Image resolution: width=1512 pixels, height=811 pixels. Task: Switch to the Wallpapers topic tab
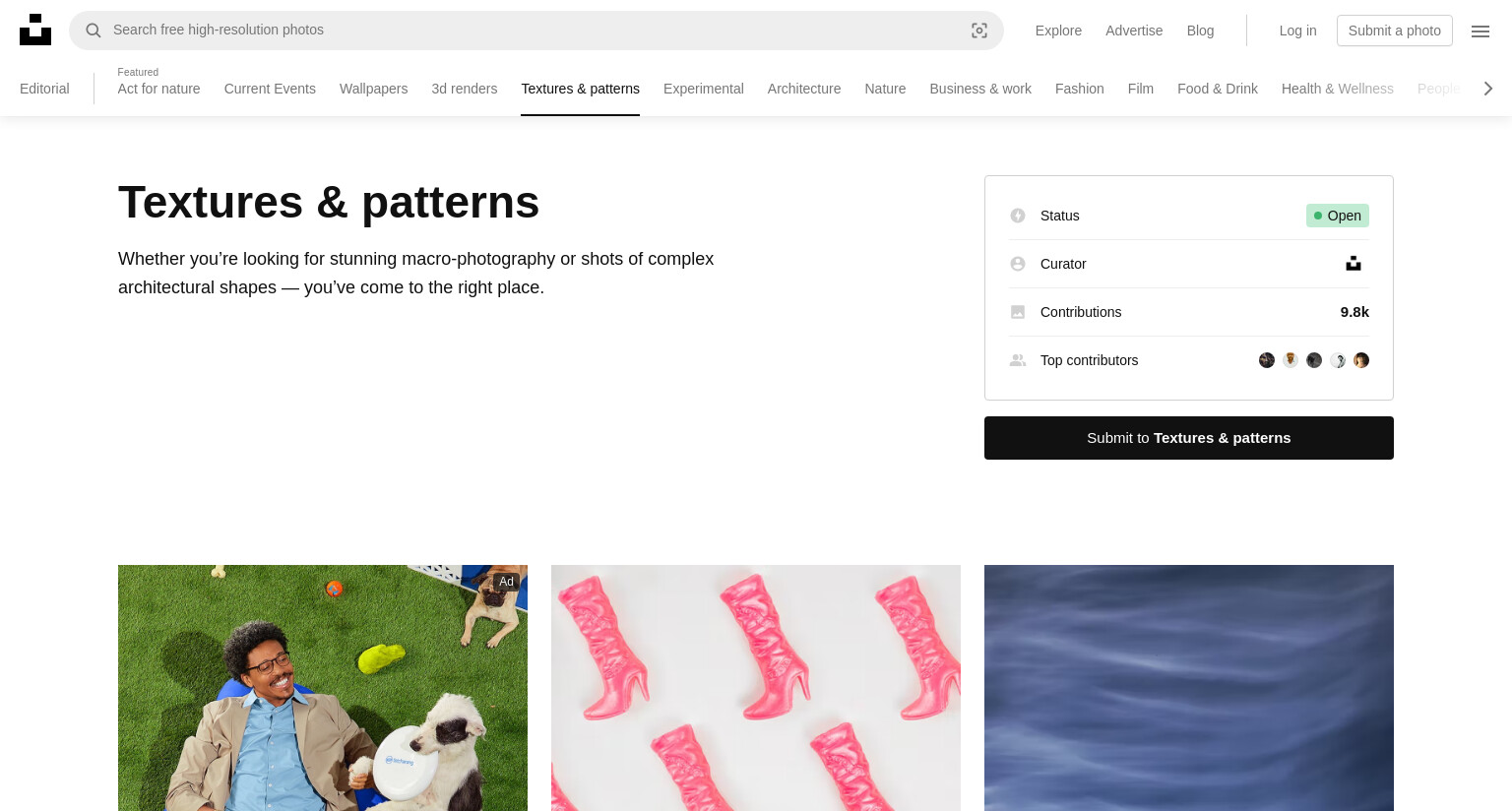(373, 89)
